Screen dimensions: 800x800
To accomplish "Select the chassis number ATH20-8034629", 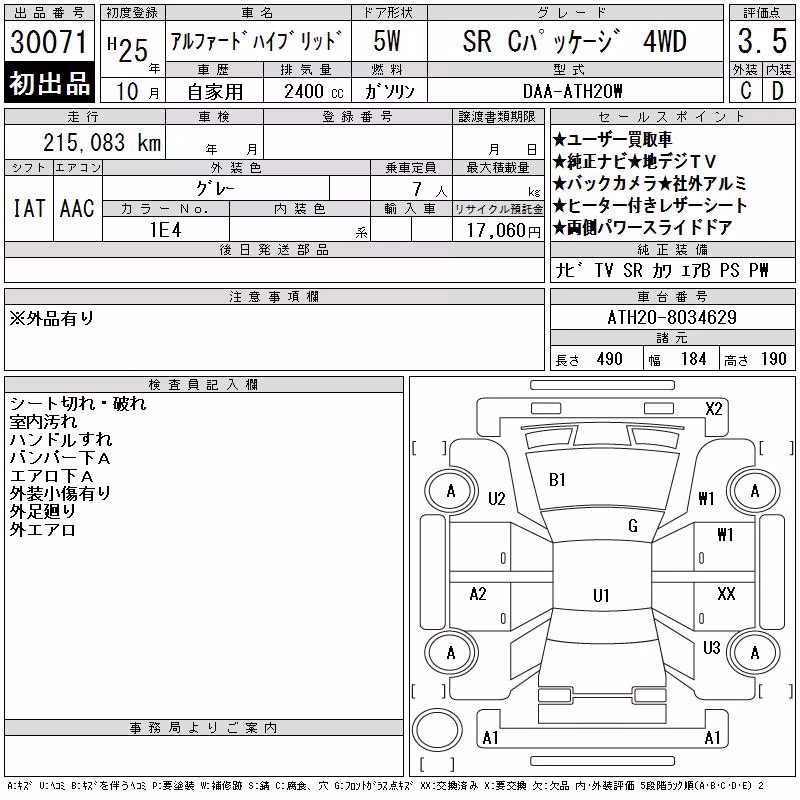I will [672, 317].
